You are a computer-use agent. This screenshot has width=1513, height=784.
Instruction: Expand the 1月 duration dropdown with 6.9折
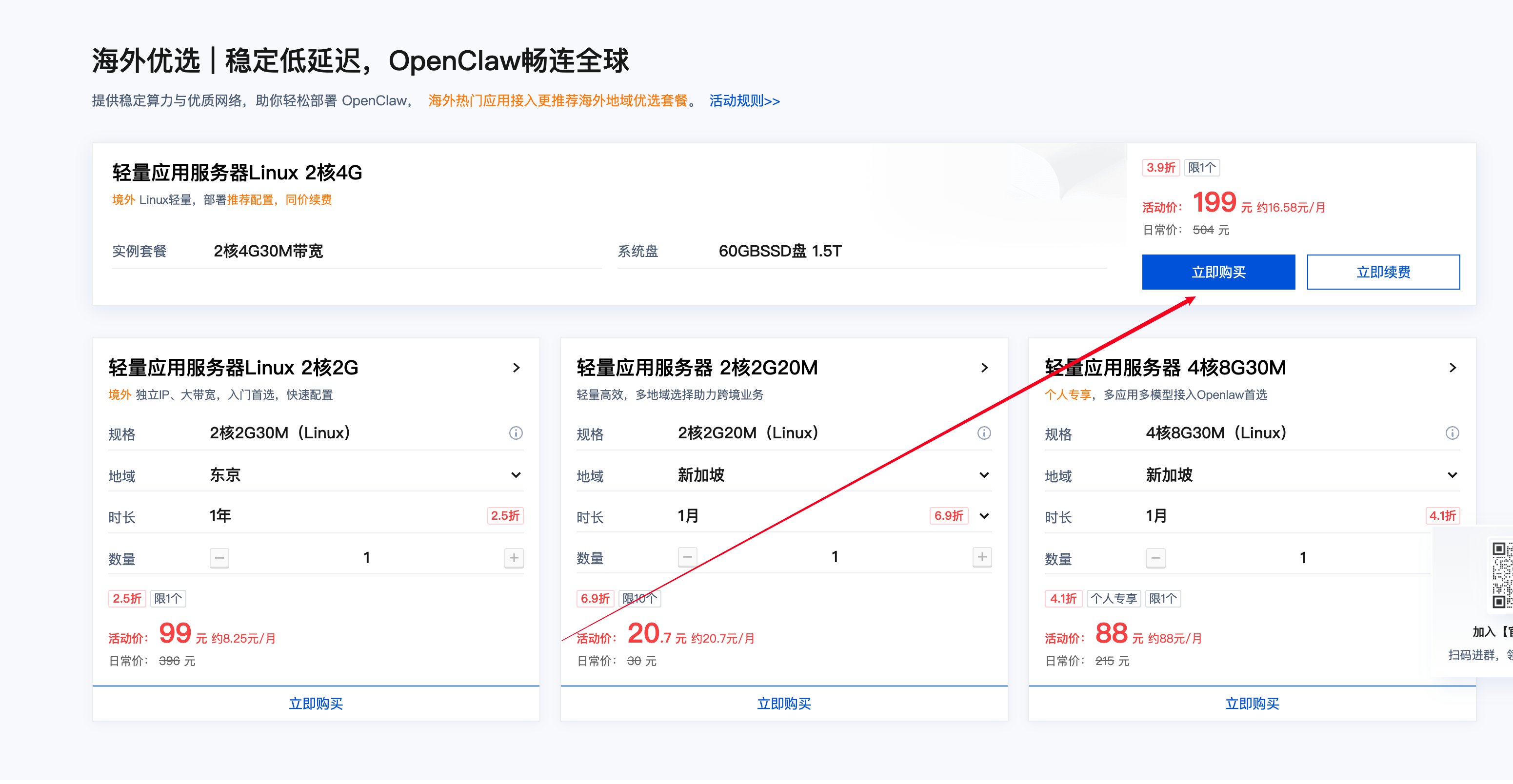(x=984, y=516)
